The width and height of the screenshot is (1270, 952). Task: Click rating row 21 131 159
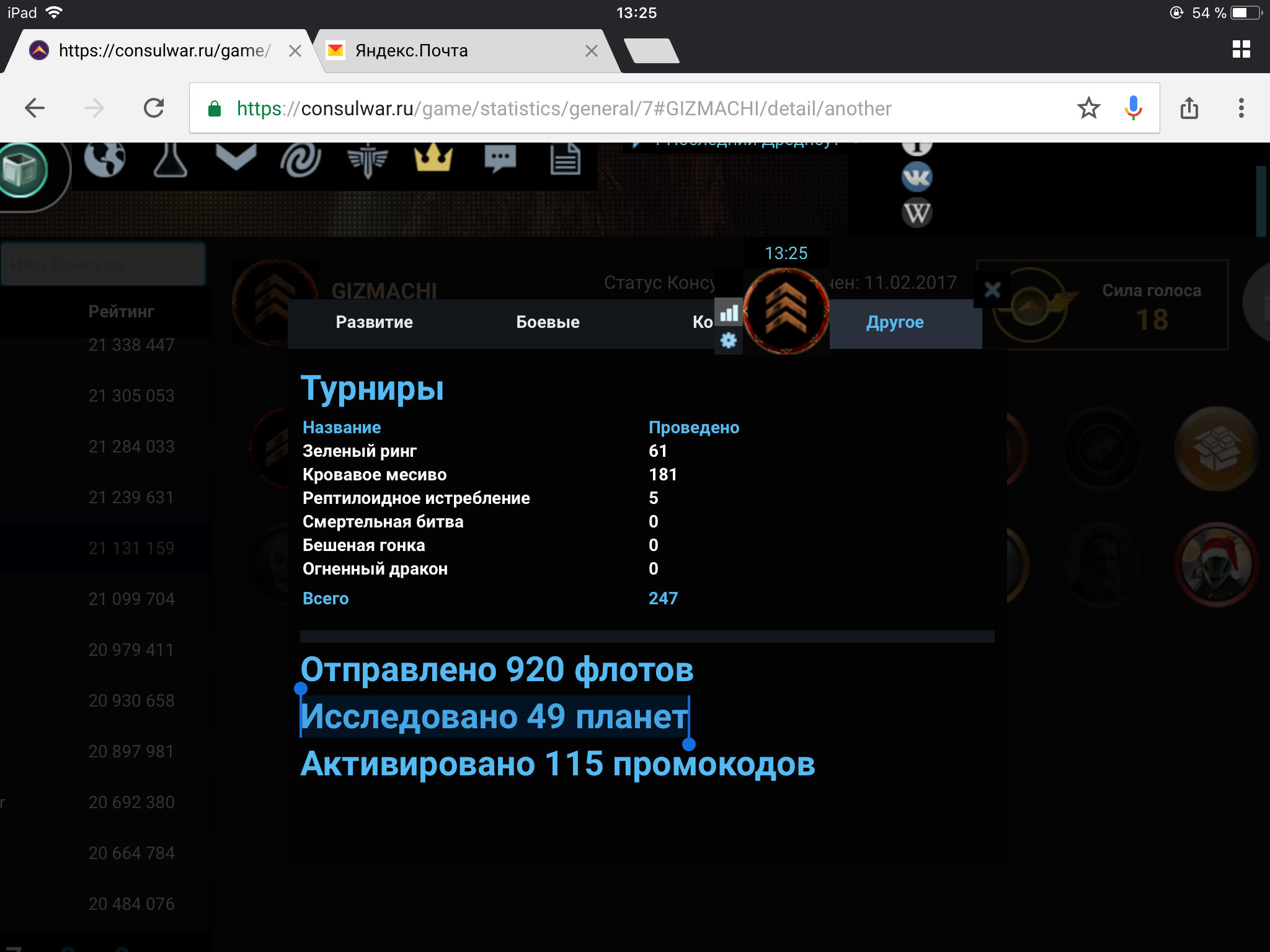click(x=131, y=548)
